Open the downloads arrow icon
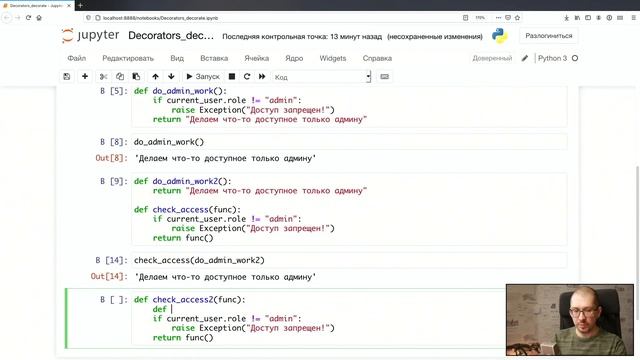Image resolution: width=640 pixels, height=360 pixels. (567, 18)
